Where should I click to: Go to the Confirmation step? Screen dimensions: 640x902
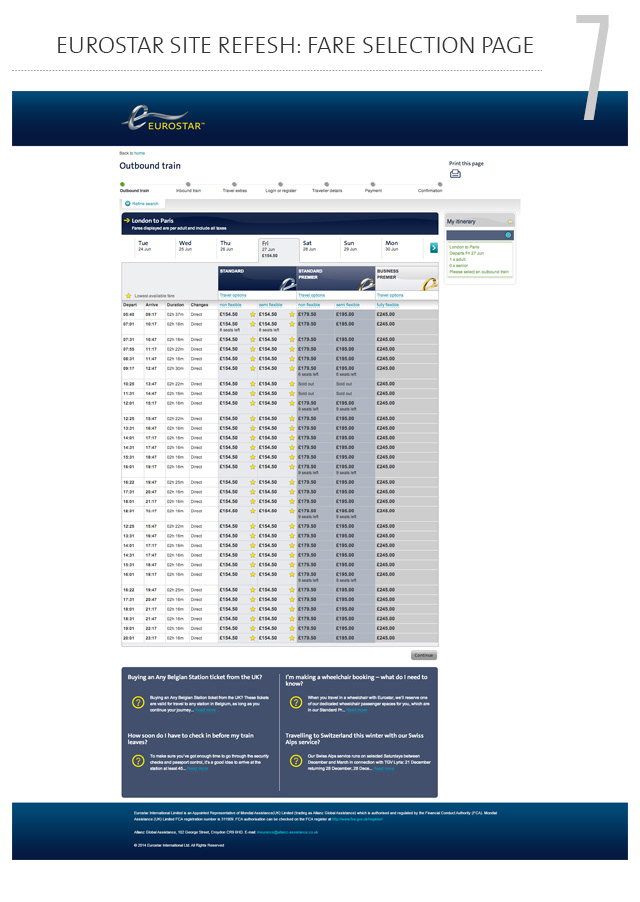click(x=430, y=188)
